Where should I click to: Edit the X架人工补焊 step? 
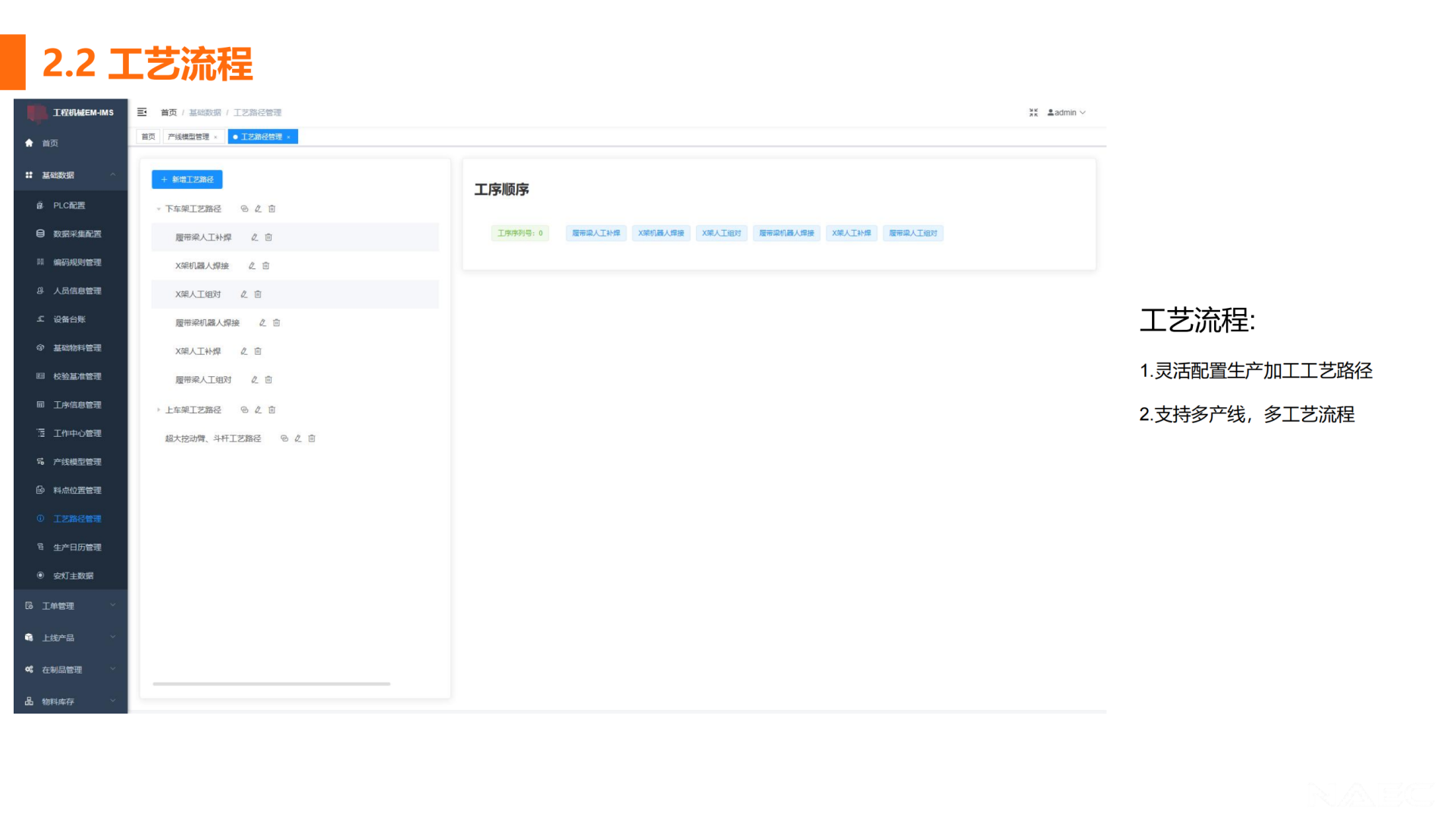click(244, 351)
